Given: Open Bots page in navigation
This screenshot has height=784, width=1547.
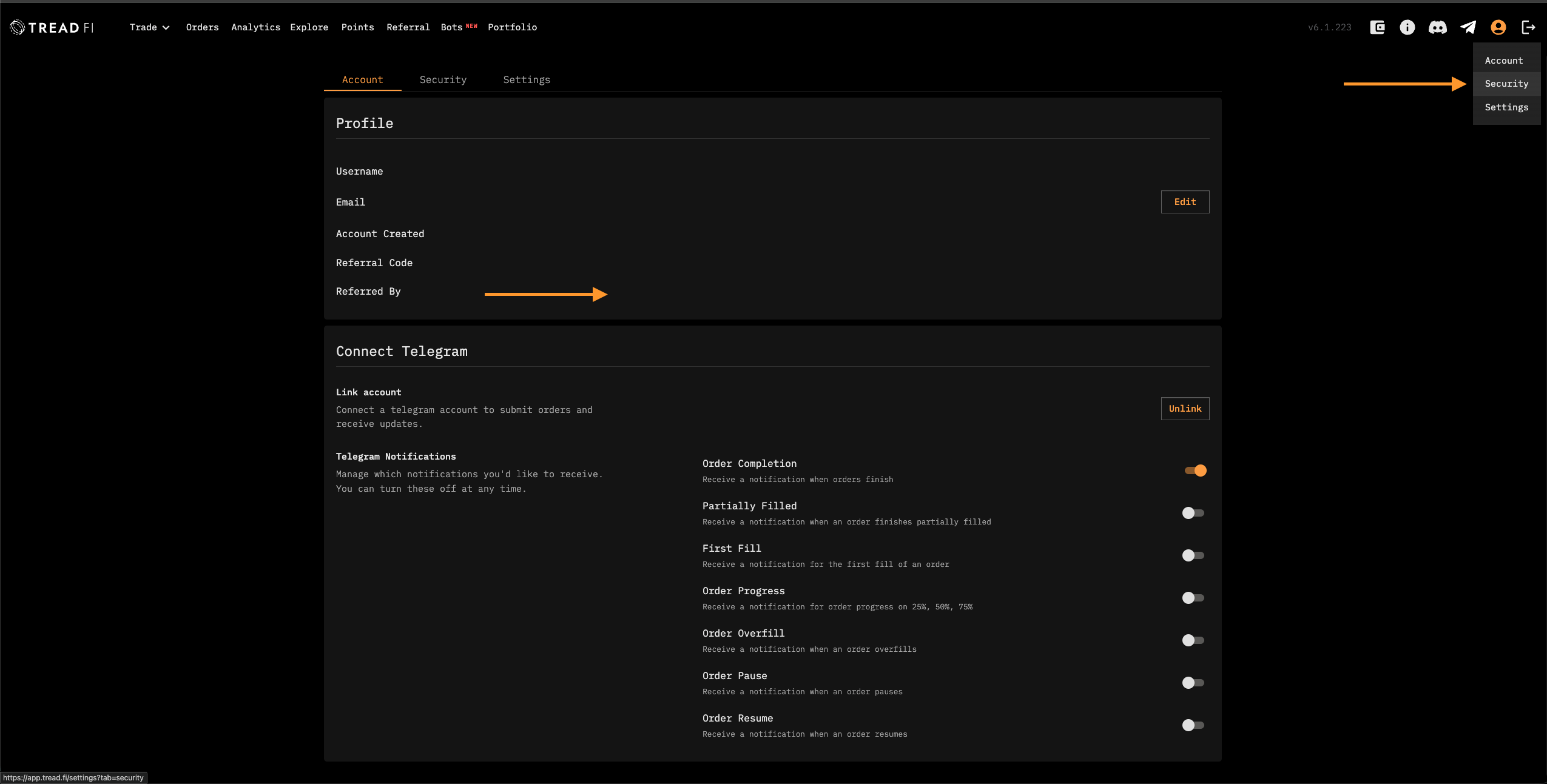Looking at the screenshot, I should click(x=452, y=27).
